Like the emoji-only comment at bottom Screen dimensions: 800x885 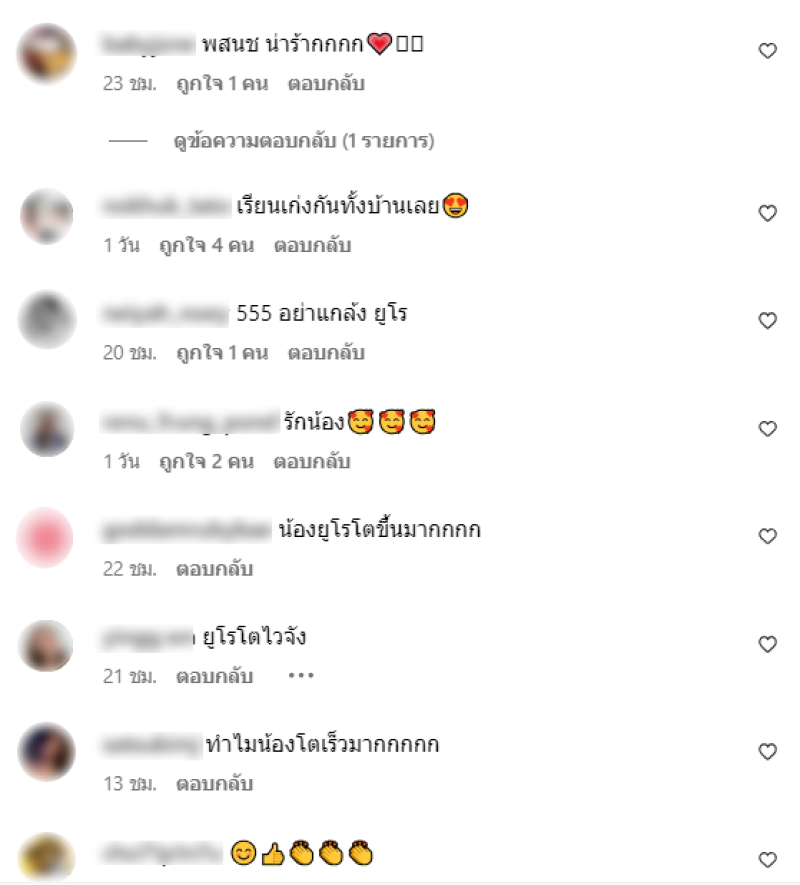click(x=767, y=860)
